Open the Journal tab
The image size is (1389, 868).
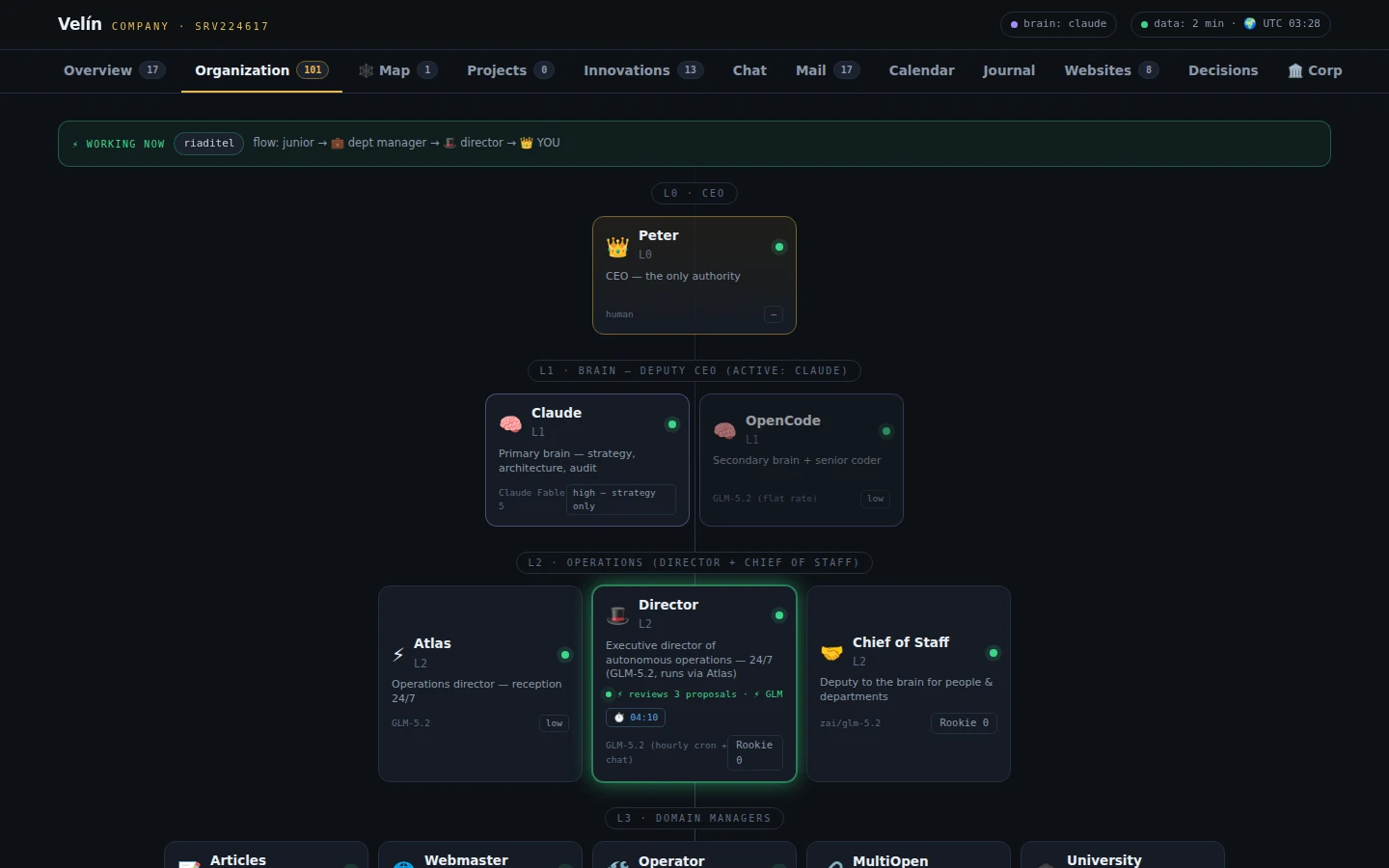(x=1009, y=70)
